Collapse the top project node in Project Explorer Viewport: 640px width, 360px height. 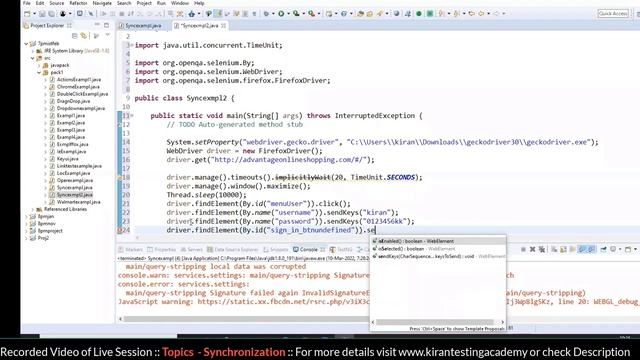[x=26, y=44]
